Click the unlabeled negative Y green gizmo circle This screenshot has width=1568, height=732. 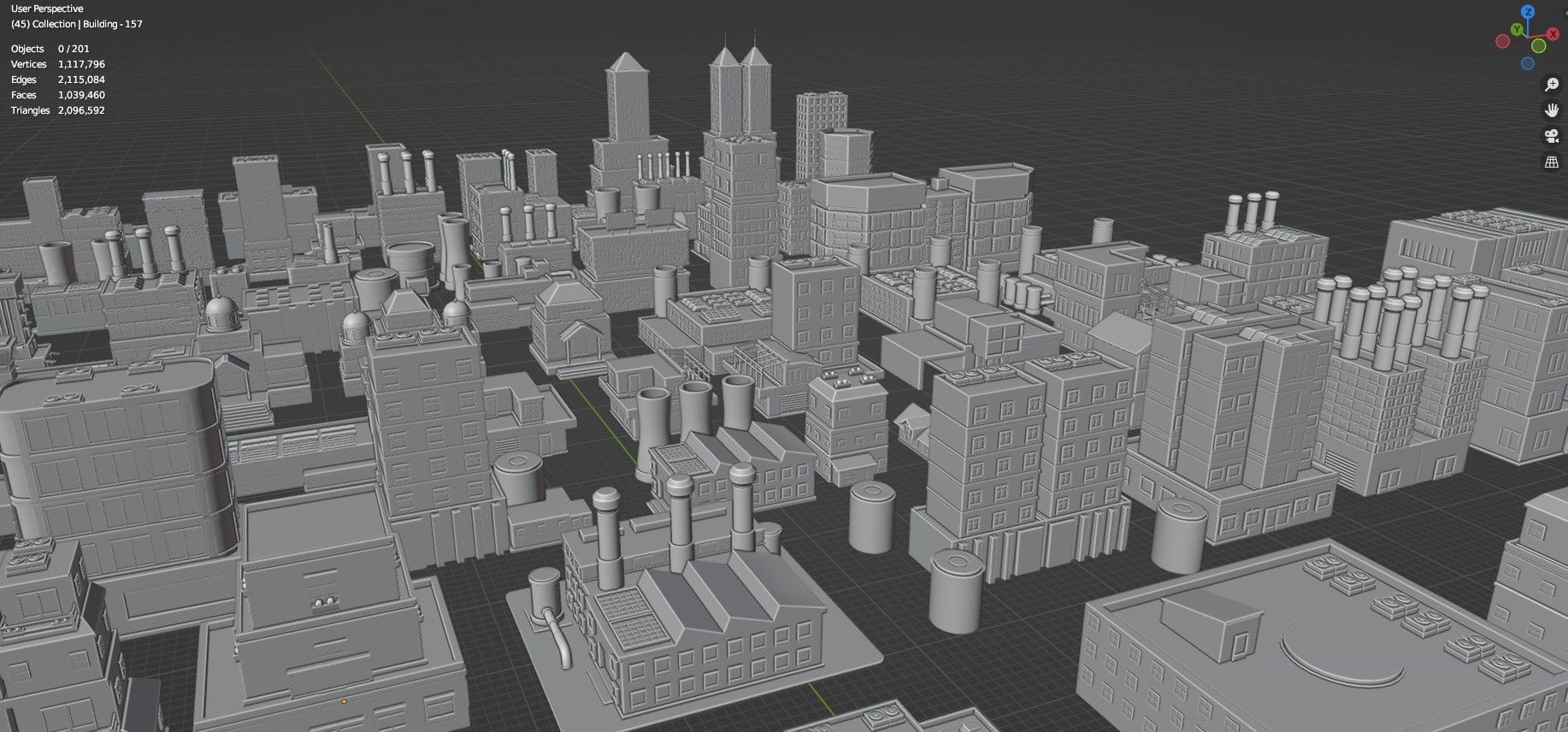point(1539,45)
